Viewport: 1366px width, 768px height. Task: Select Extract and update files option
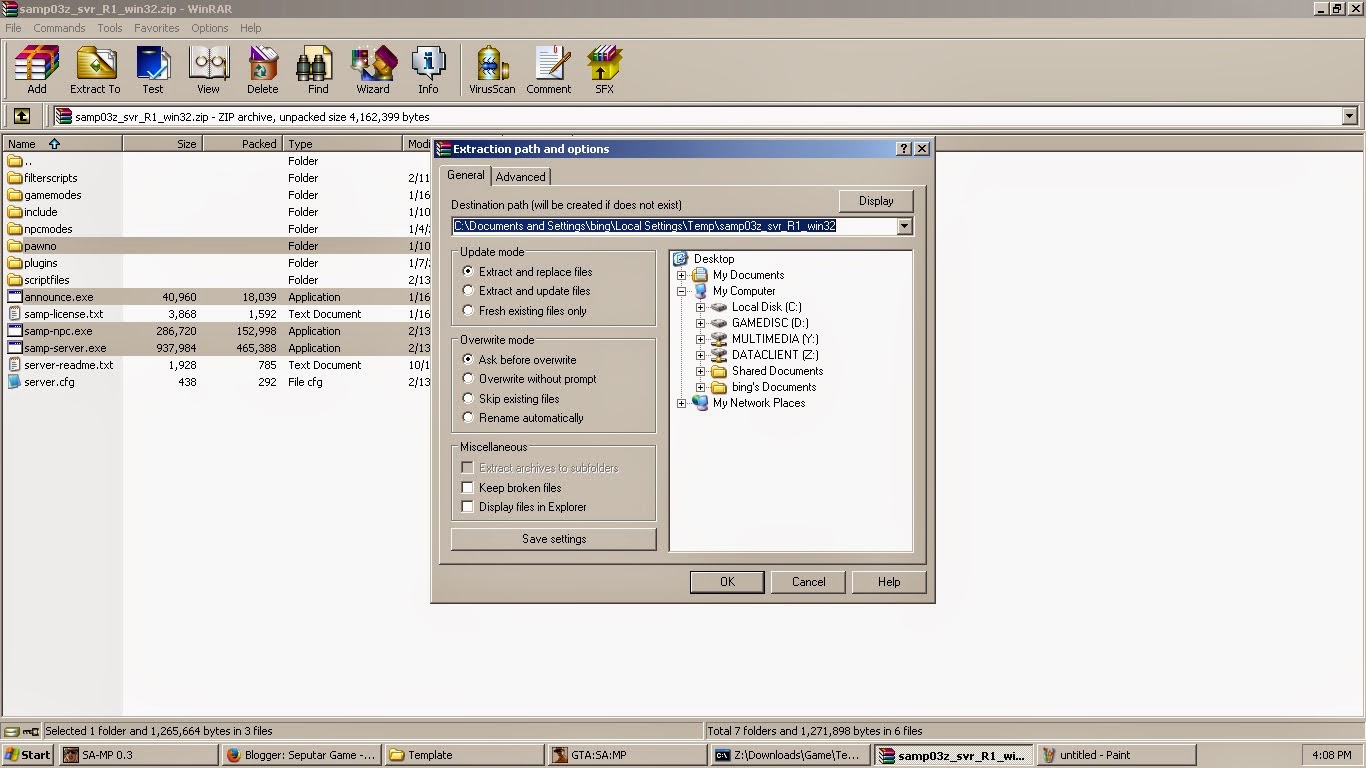click(468, 291)
